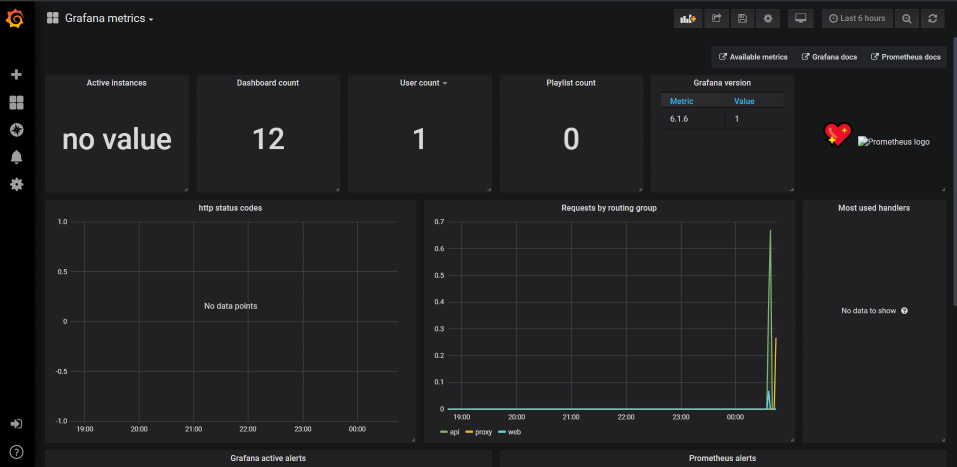
Task: Click the Grafana logo home icon
Action: (15, 20)
